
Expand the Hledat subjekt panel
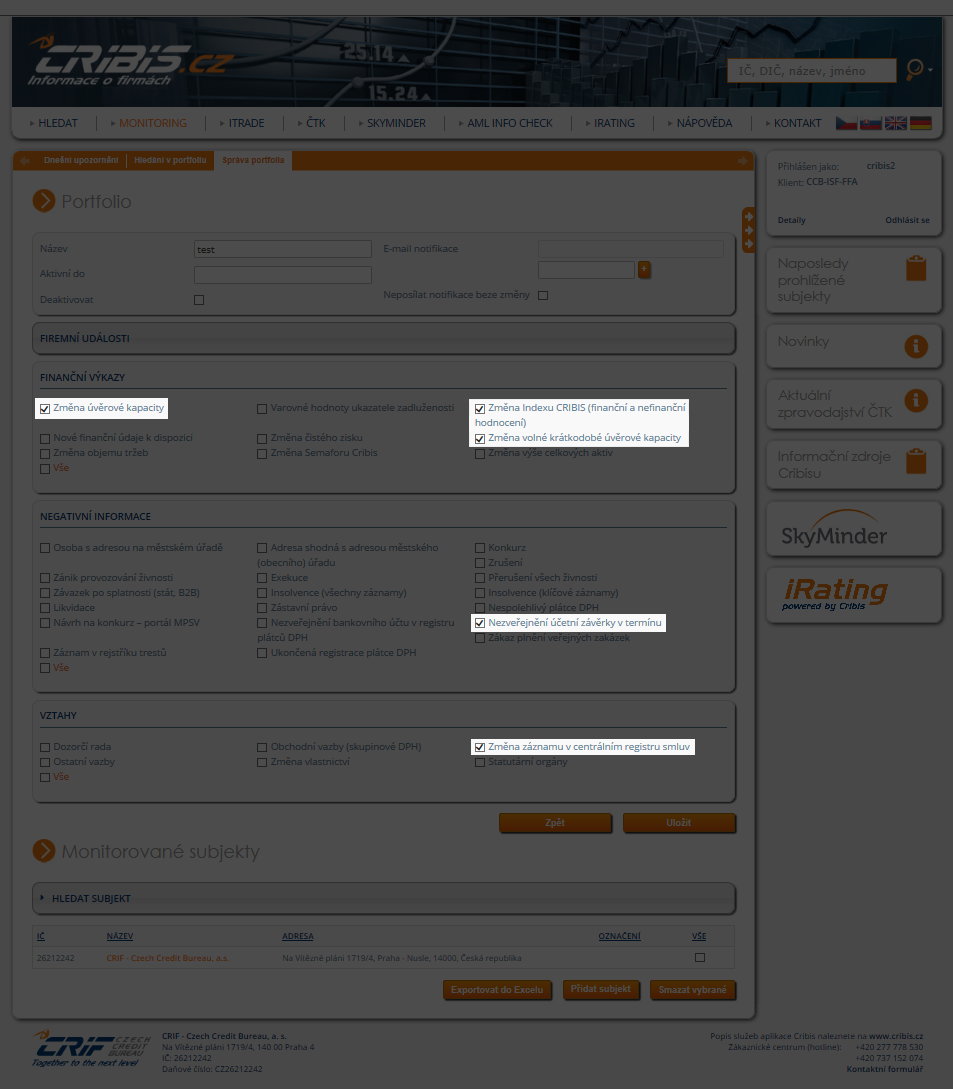pyautogui.click(x=384, y=899)
